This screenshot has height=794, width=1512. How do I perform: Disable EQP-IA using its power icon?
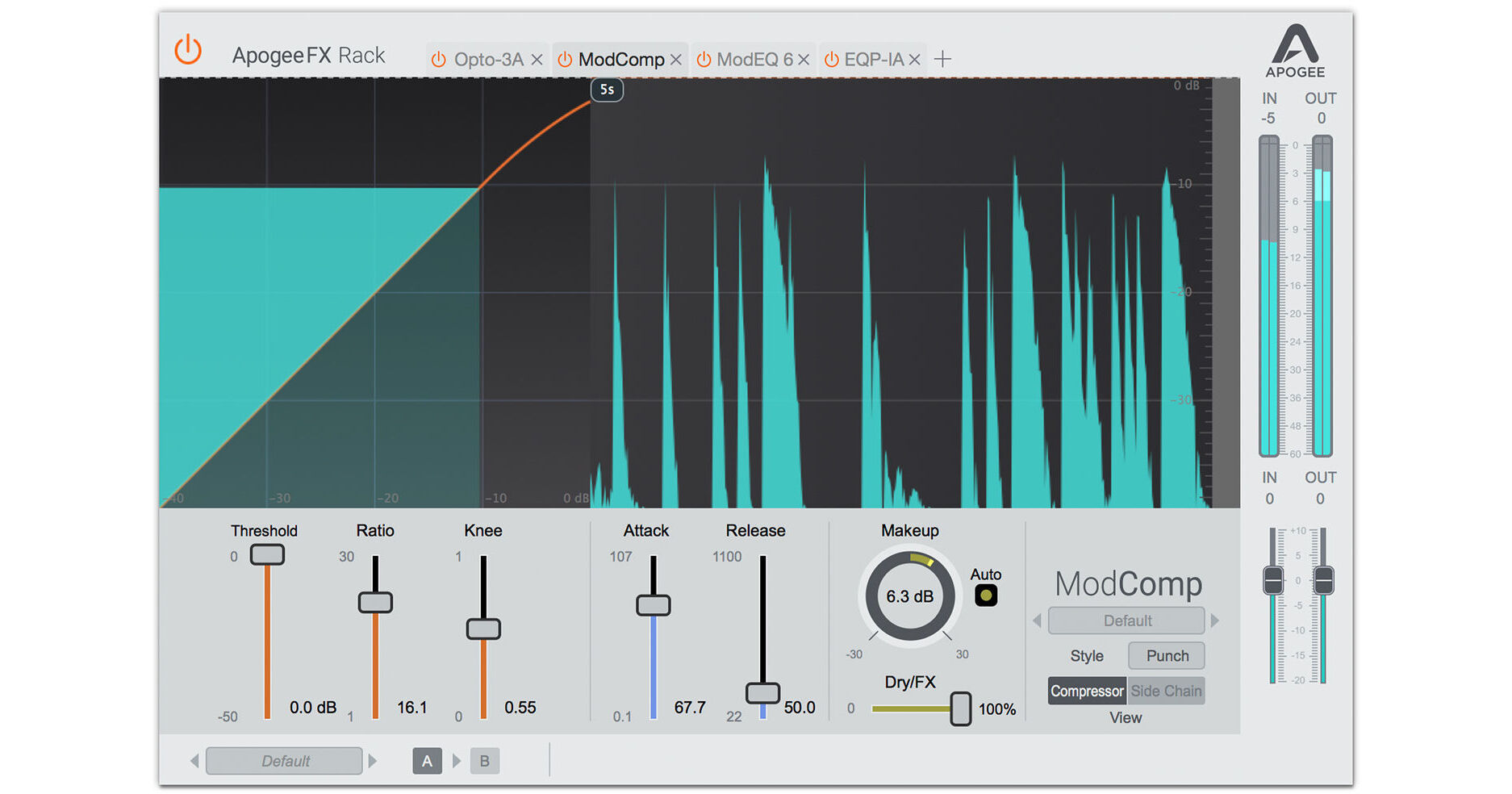click(831, 58)
